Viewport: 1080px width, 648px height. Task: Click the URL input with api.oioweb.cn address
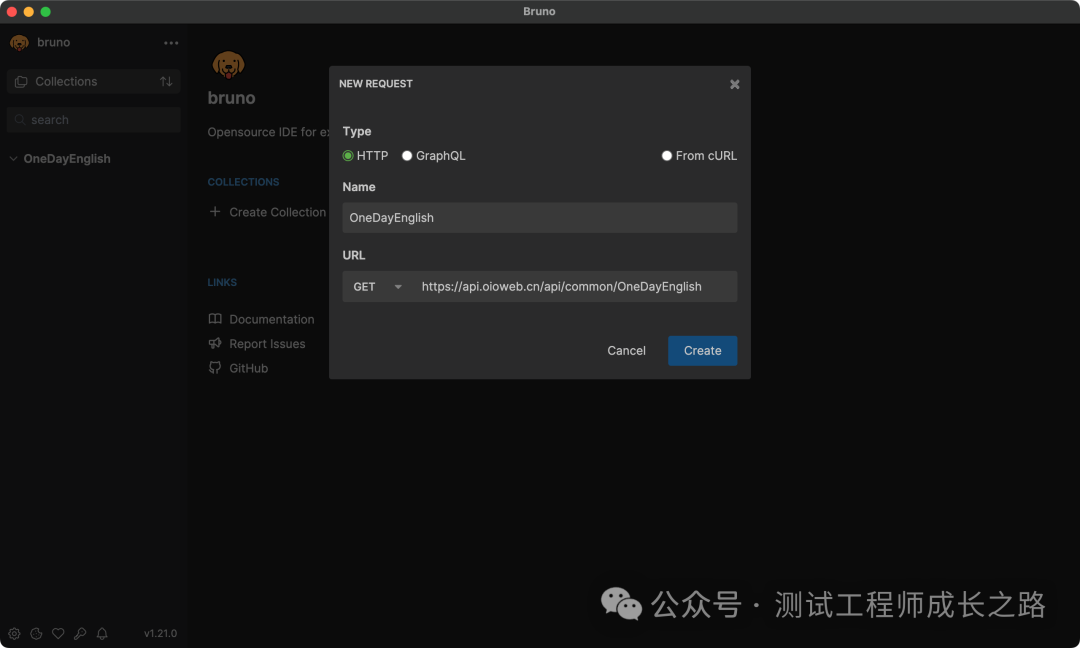point(575,286)
